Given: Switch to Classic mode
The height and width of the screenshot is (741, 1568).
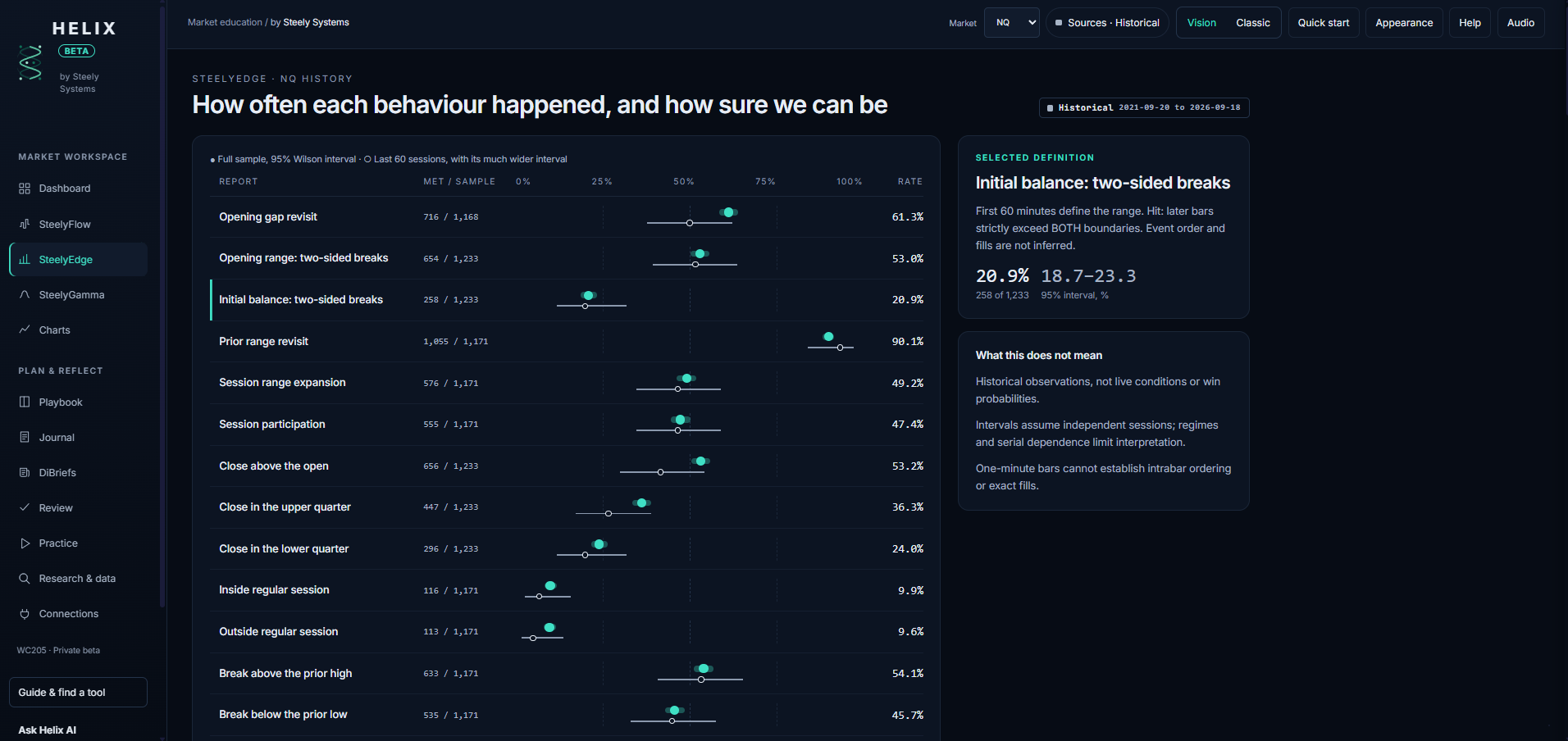Looking at the screenshot, I should point(1252,23).
